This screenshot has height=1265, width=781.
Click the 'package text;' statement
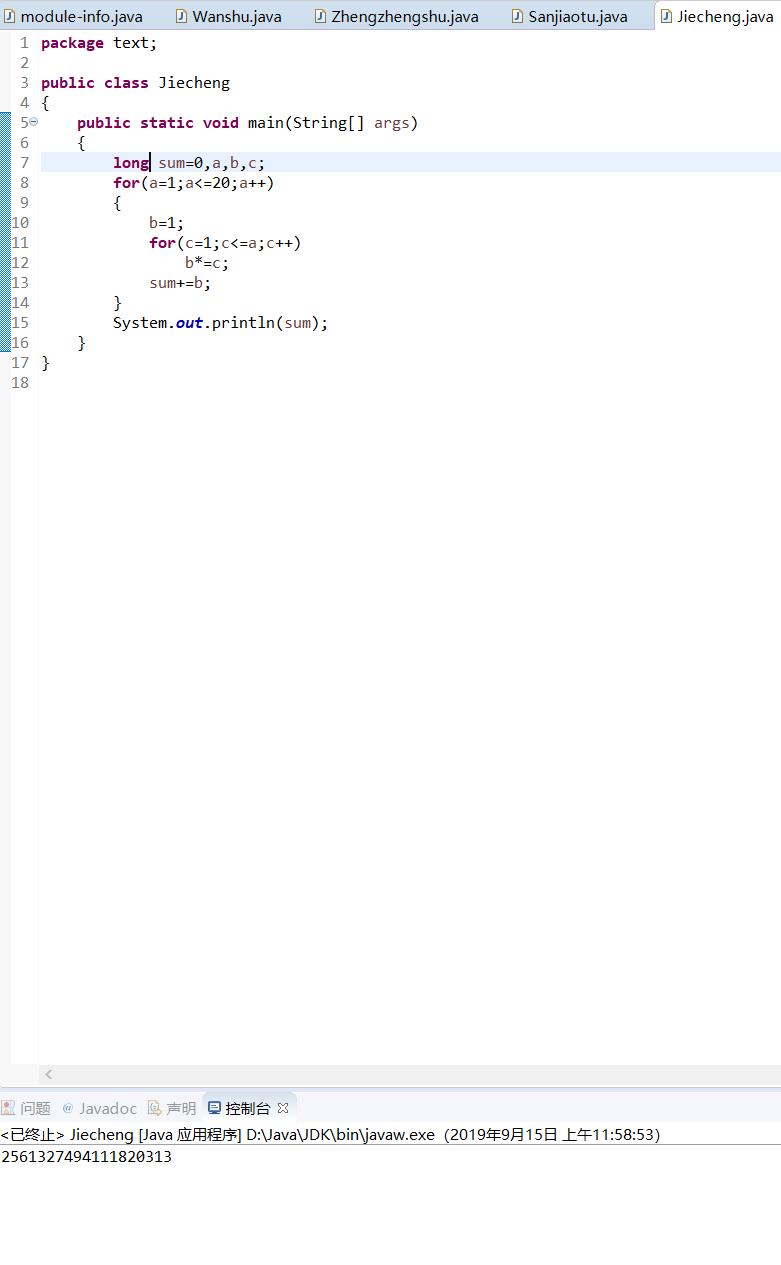point(99,43)
